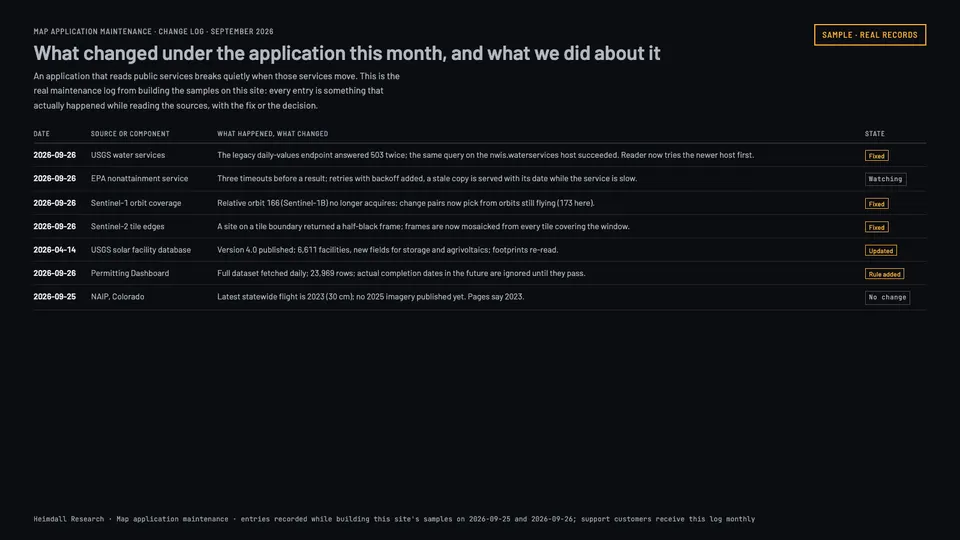Click the Watching badge for EPA nonattainment
The image size is (960, 540).
coord(885,179)
